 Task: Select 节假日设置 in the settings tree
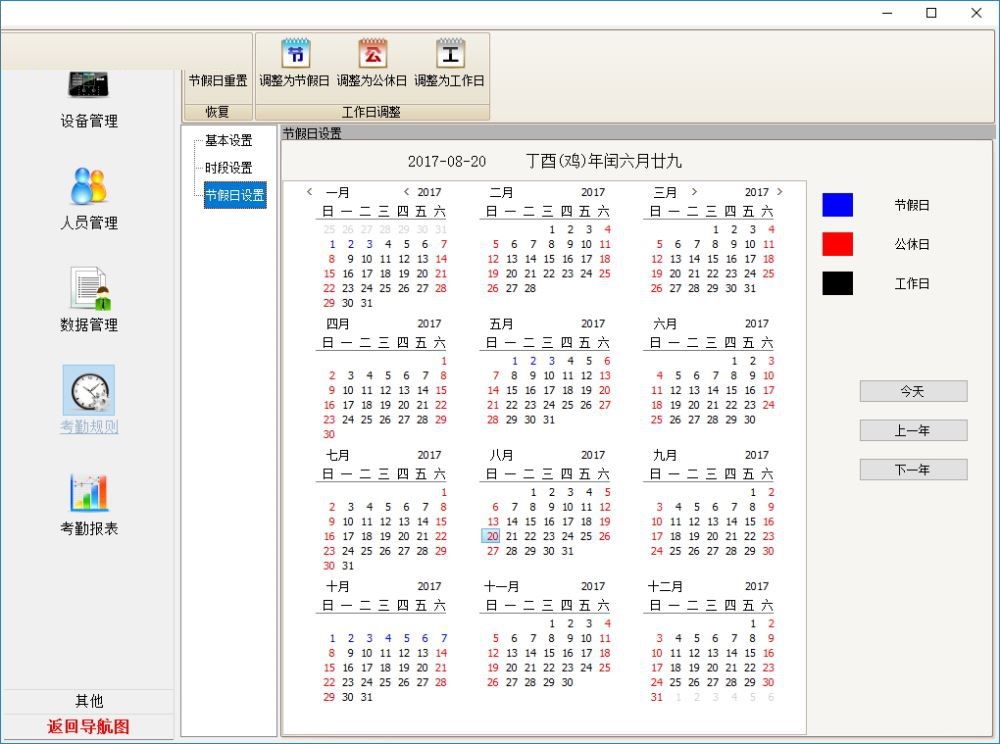tap(235, 195)
